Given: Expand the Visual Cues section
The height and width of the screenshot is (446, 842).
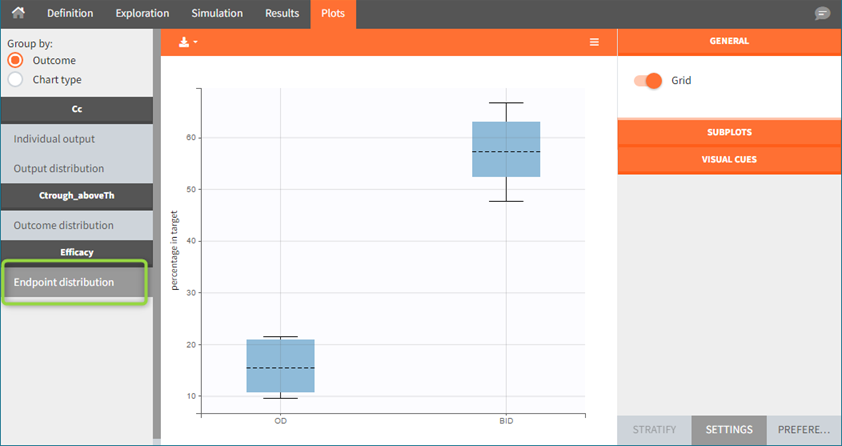Looking at the screenshot, I should coord(728,159).
